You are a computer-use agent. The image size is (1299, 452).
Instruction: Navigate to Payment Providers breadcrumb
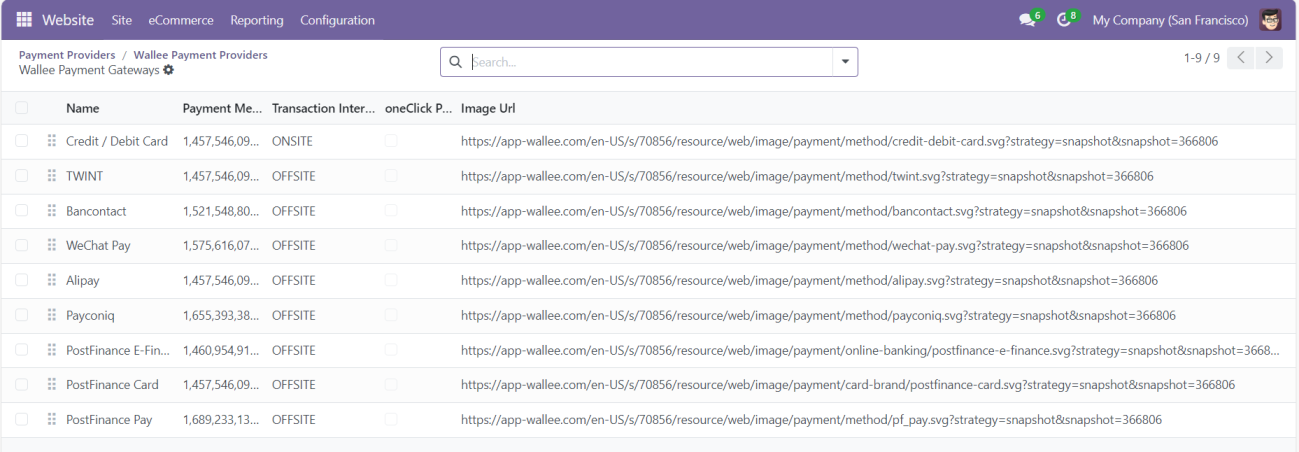pos(67,55)
